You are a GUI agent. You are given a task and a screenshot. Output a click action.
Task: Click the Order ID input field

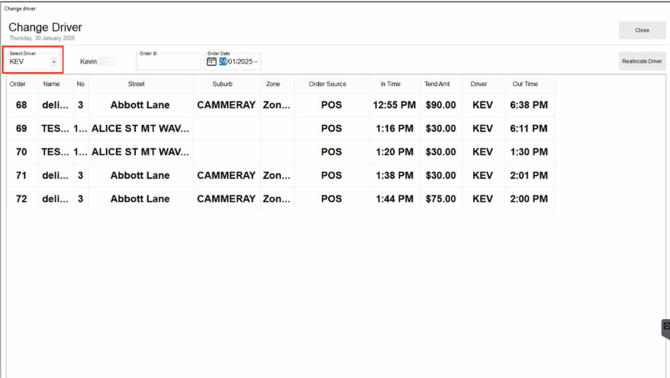(x=169, y=62)
